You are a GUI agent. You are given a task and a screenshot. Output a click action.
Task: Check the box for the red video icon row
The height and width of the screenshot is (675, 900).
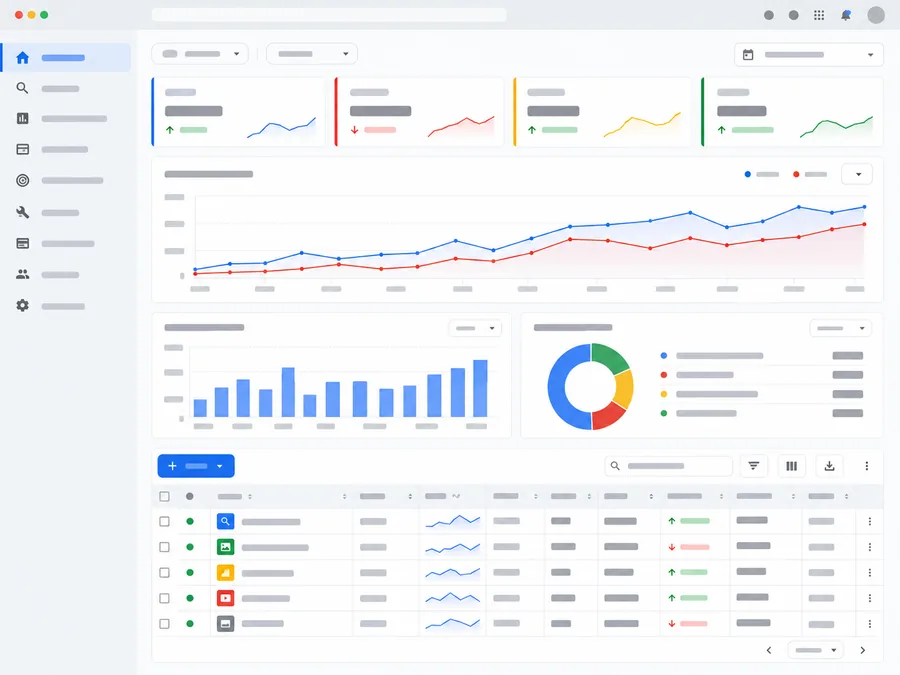coord(164,598)
